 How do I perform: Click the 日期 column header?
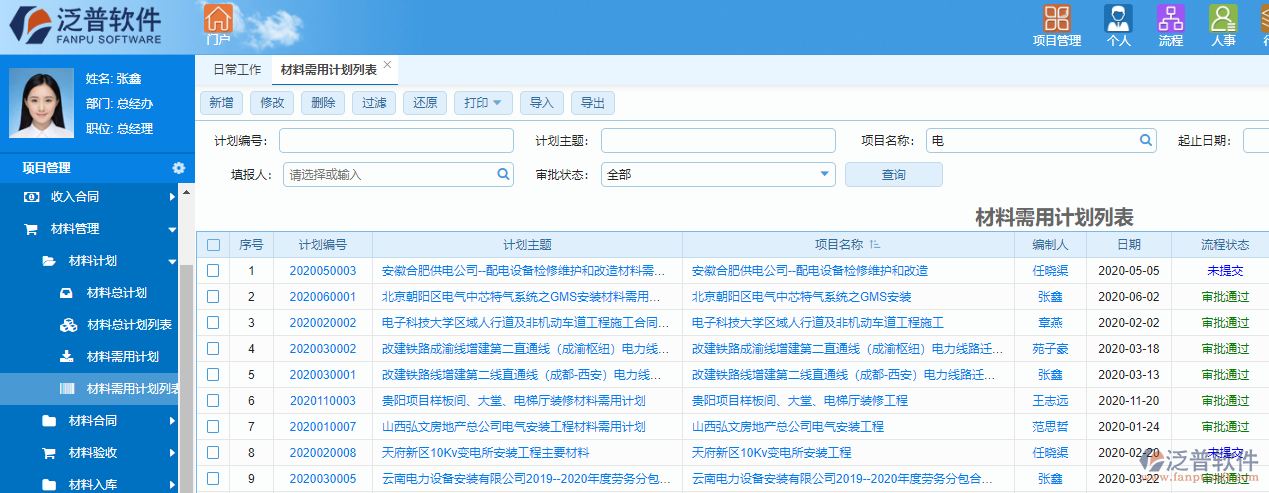point(1129,245)
